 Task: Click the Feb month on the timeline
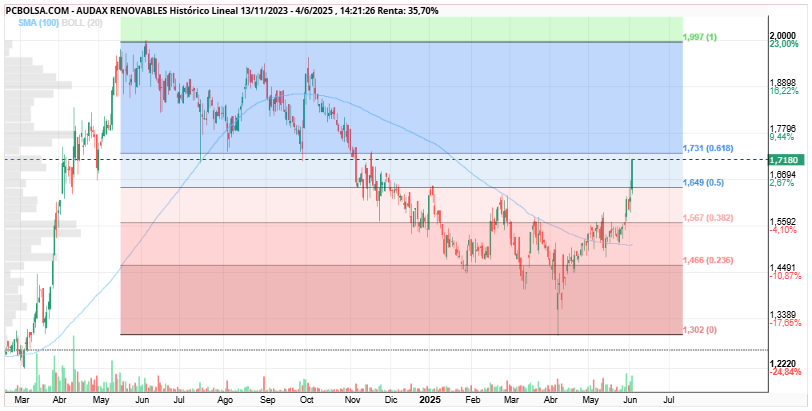471,400
